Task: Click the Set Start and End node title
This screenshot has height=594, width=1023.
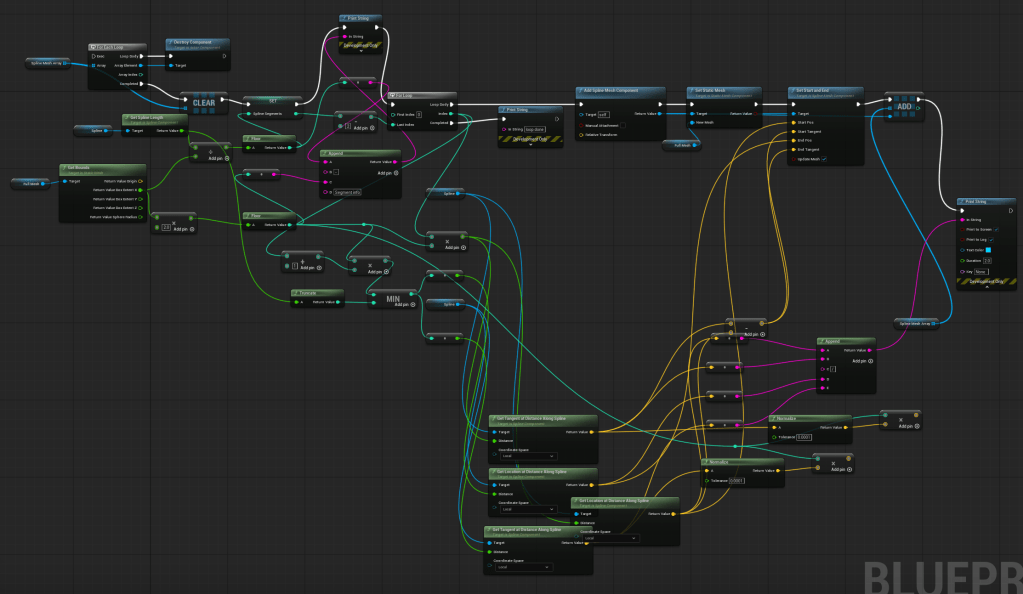Action: tap(824, 91)
